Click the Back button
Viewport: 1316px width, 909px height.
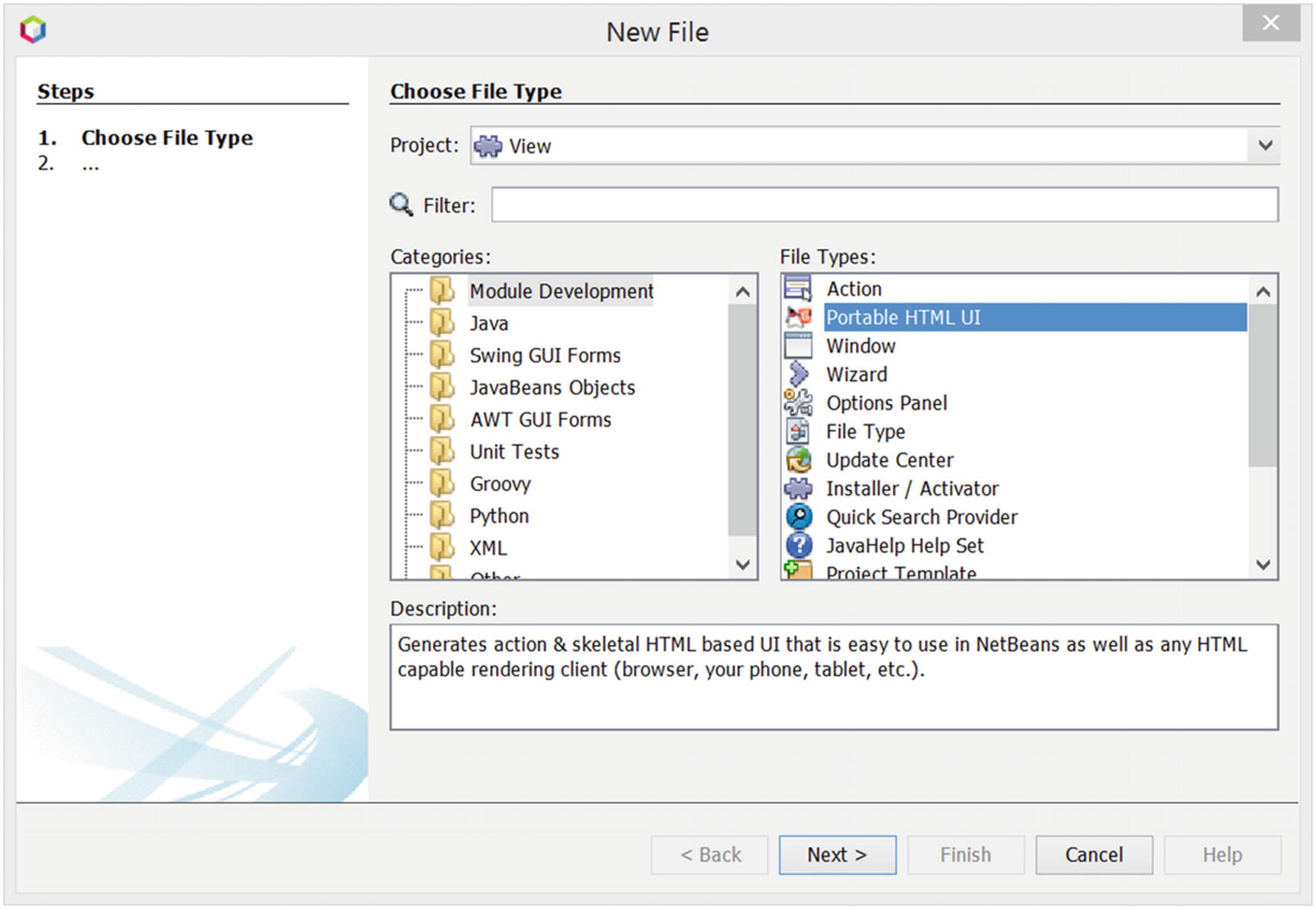point(709,855)
